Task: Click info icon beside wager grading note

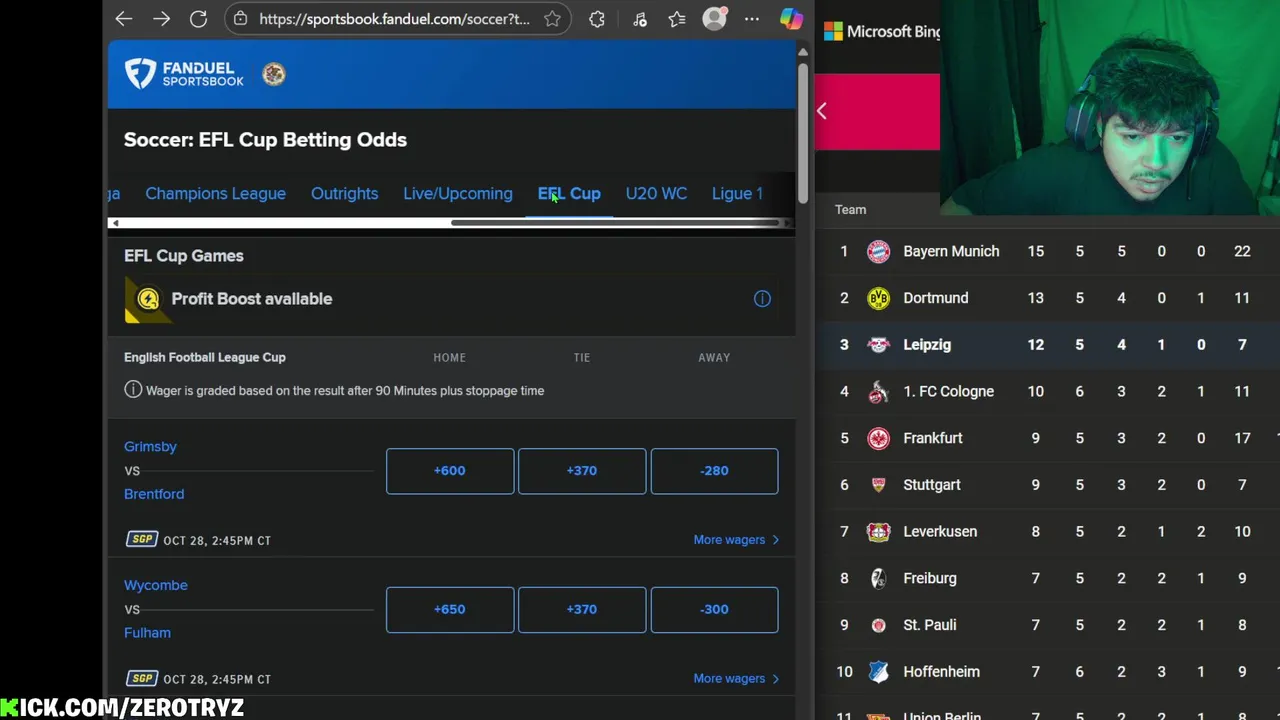Action: click(x=133, y=390)
